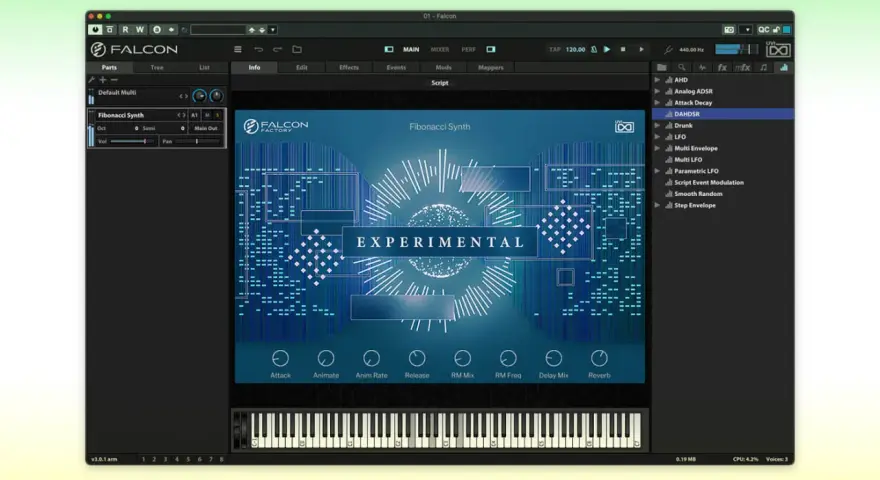Switch to PERF view
The width and height of the screenshot is (880, 480).
pyautogui.click(x=469, y=49)
